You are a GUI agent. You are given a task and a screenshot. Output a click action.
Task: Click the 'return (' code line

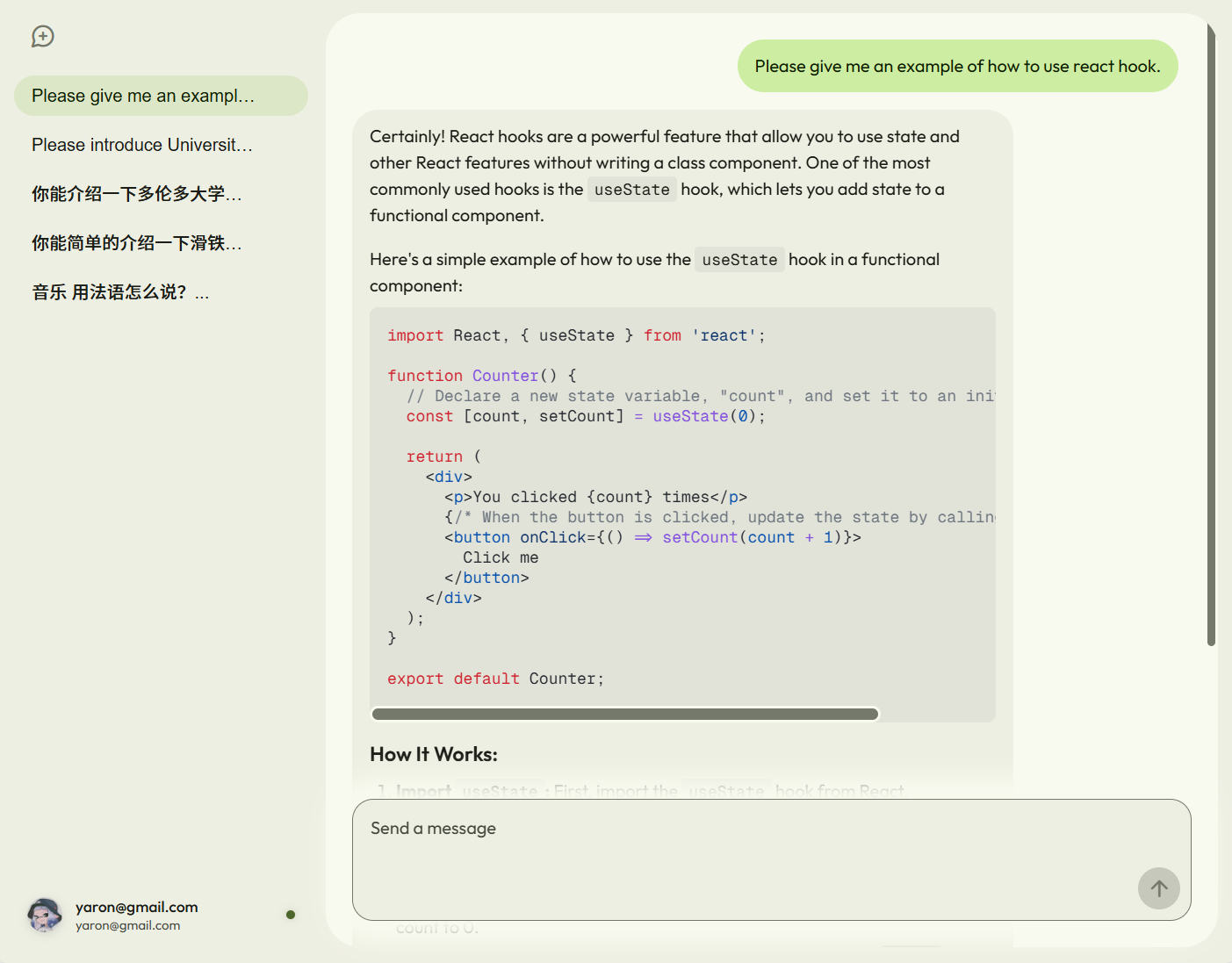443,456
